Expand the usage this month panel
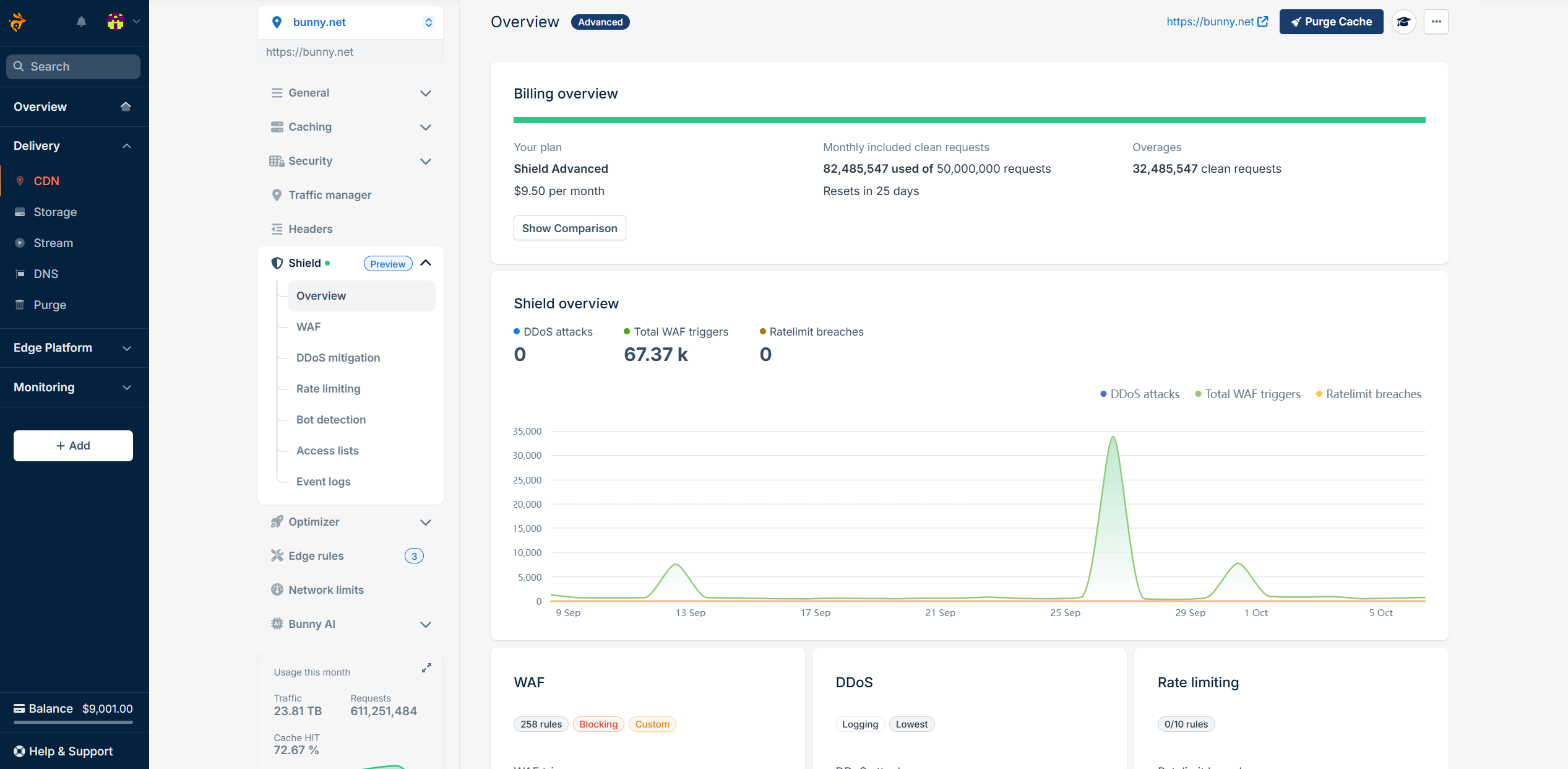1568x769 pixels. point(426,668)
